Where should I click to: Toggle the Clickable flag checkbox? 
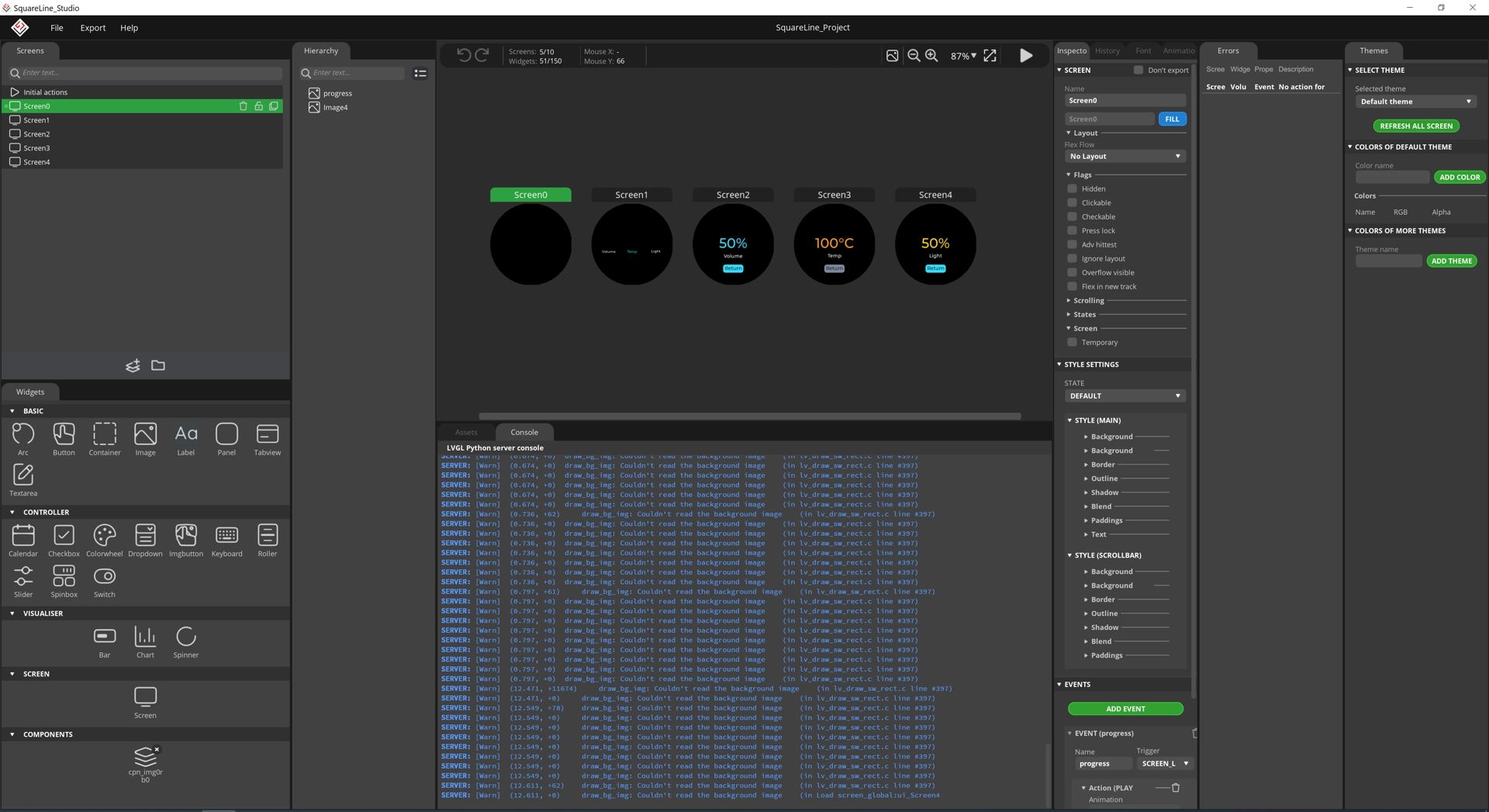coord(1072,202)
